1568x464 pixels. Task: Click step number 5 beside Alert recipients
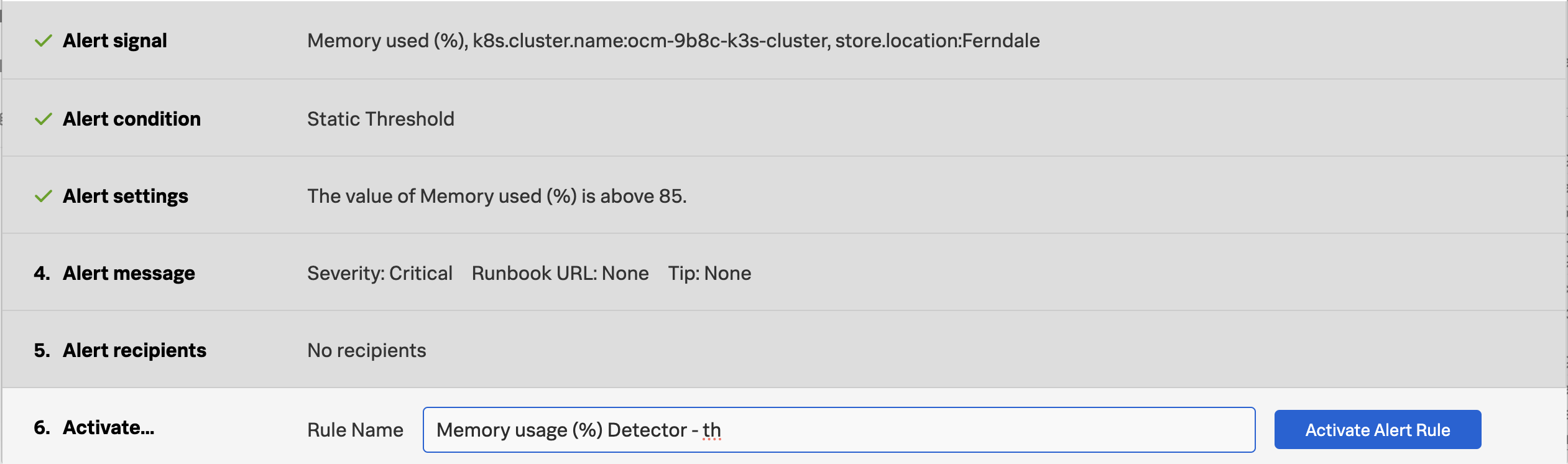pos(41,351)
